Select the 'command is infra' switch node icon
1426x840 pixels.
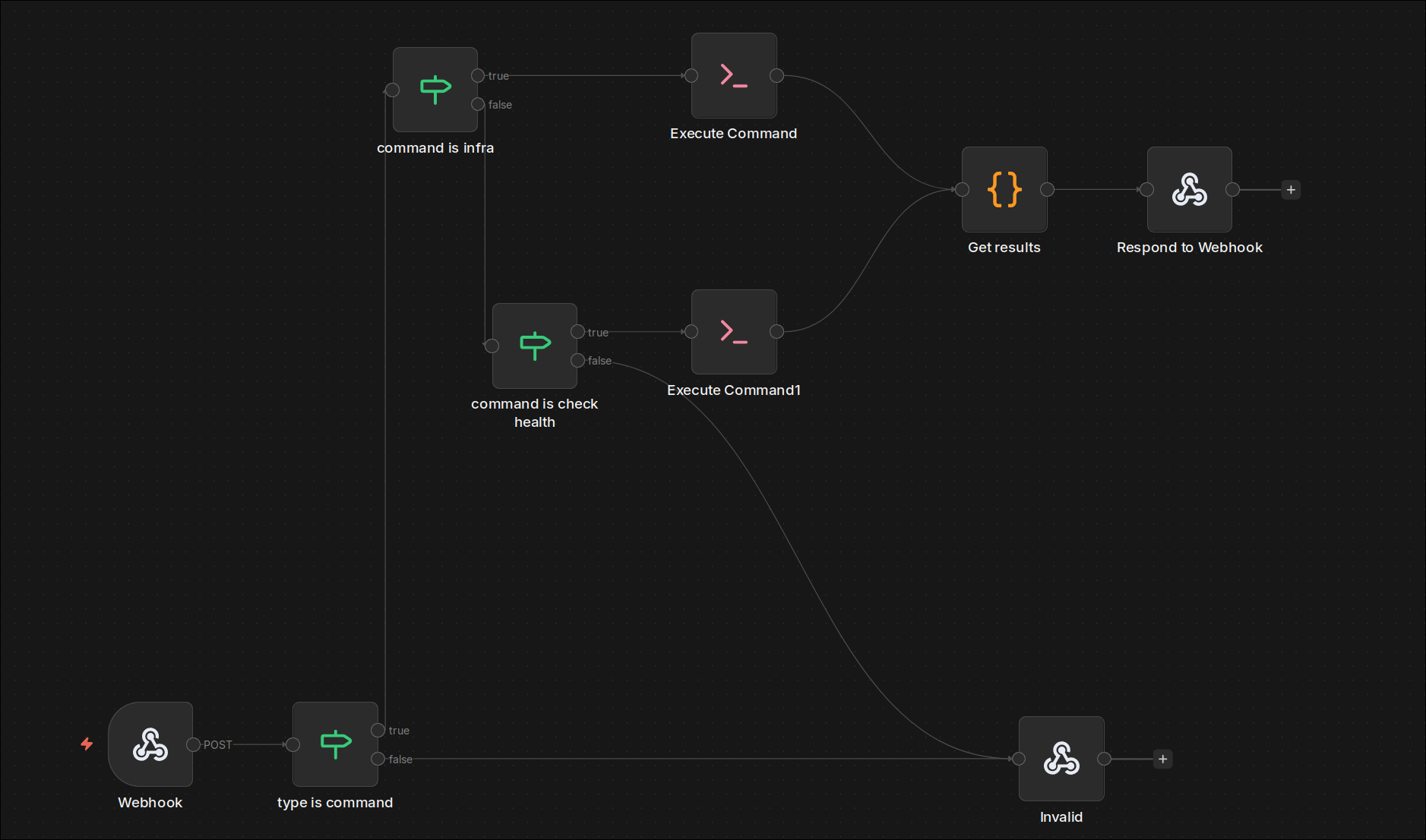[x=435, y=89]
